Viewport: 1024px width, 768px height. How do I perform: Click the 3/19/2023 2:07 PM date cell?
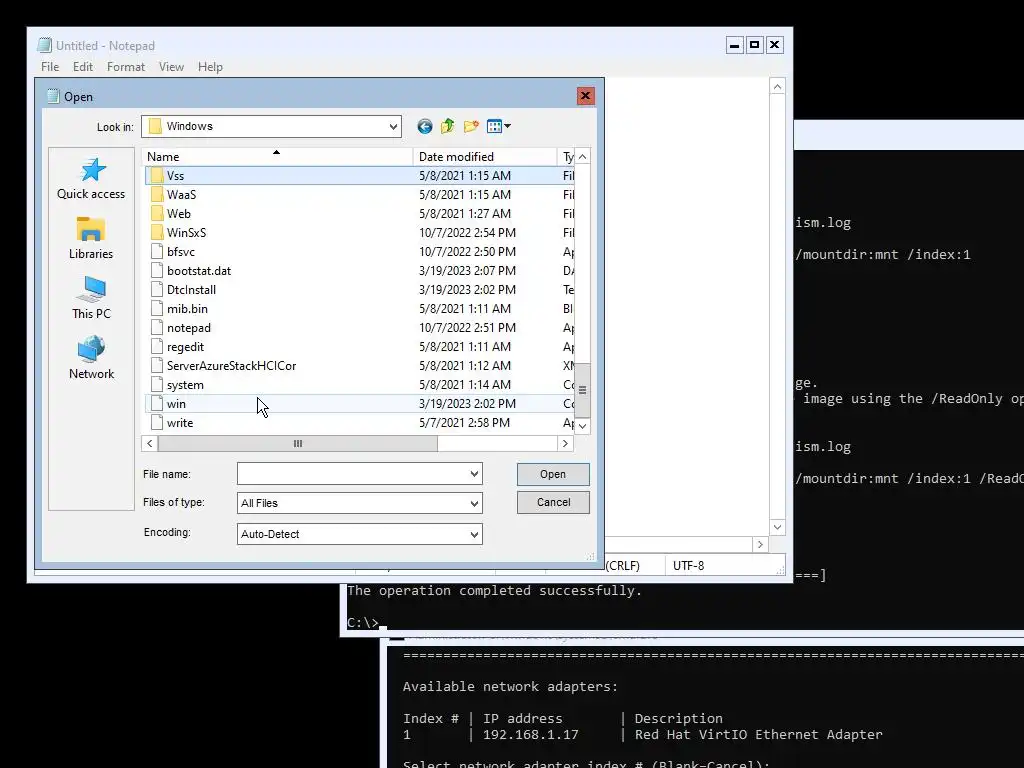[467, 270]
